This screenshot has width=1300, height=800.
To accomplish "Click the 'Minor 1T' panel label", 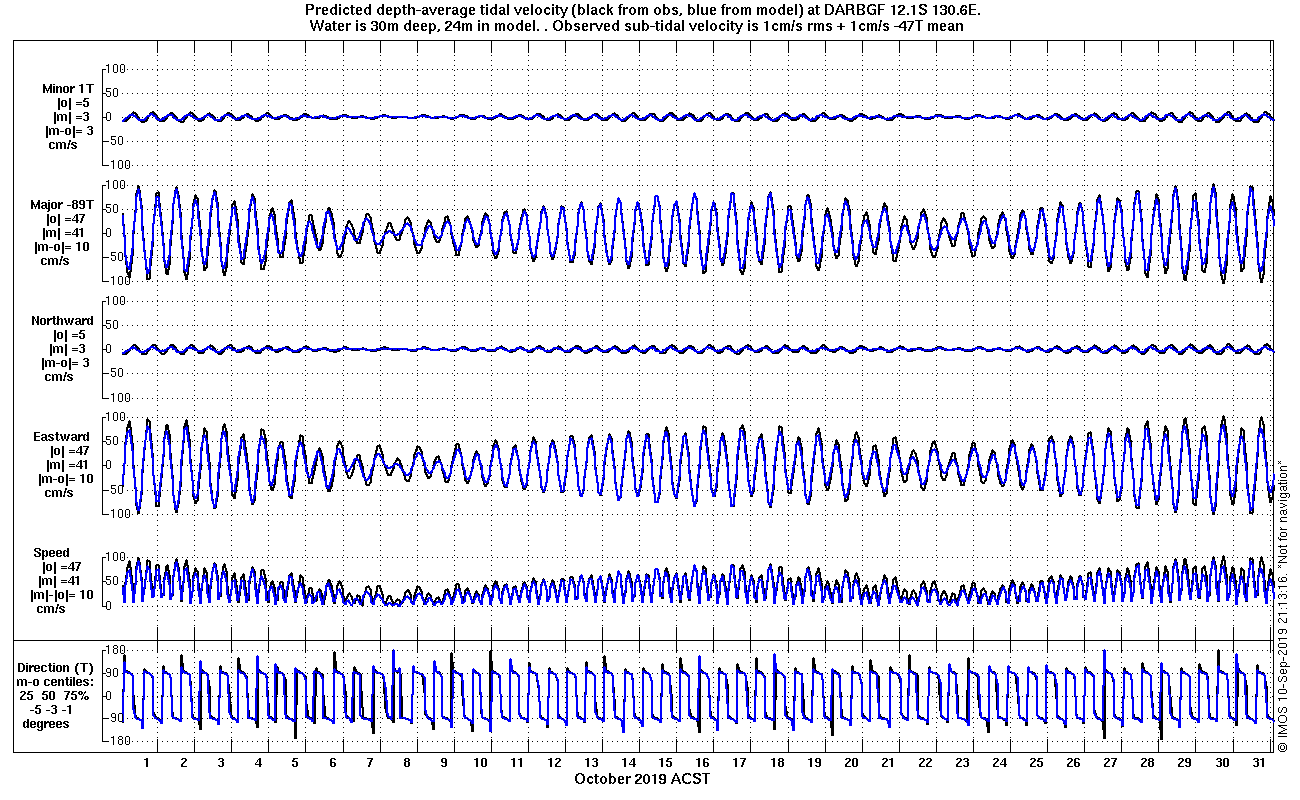I will [68, 89].
